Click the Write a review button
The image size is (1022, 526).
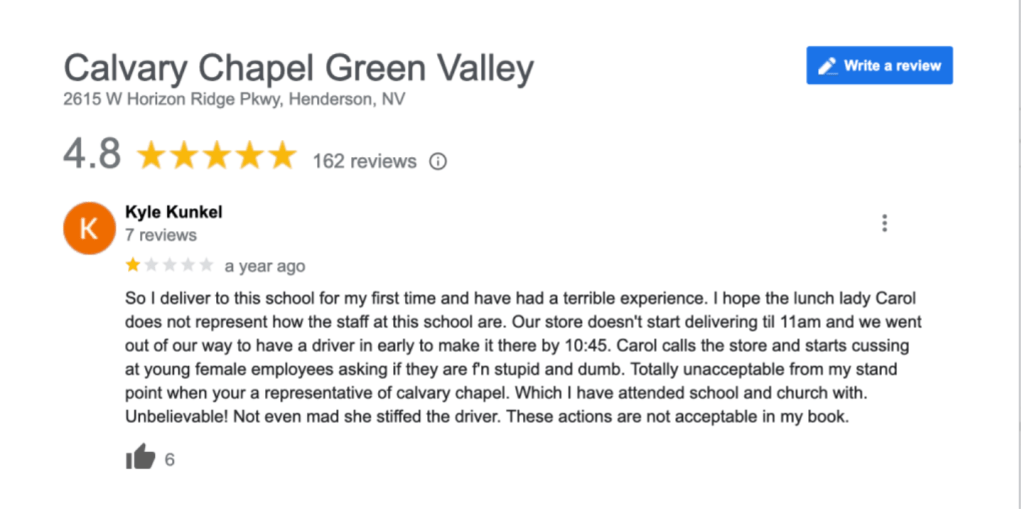coord(879,66)
